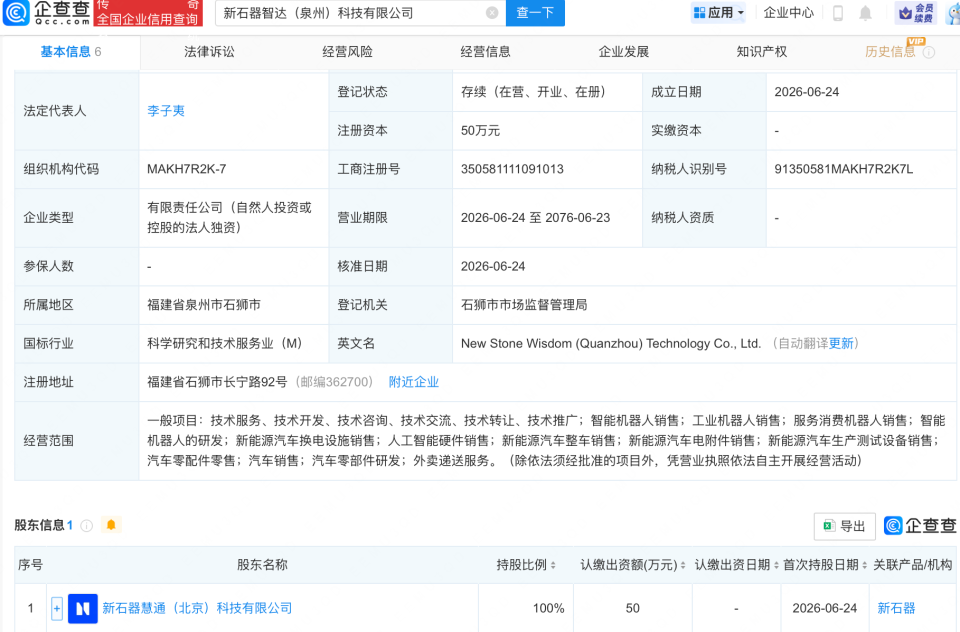The height and width of the screenshot is (632, 960).
Task: Select registration number 350581111091013
Action: [x=512, y=170]
